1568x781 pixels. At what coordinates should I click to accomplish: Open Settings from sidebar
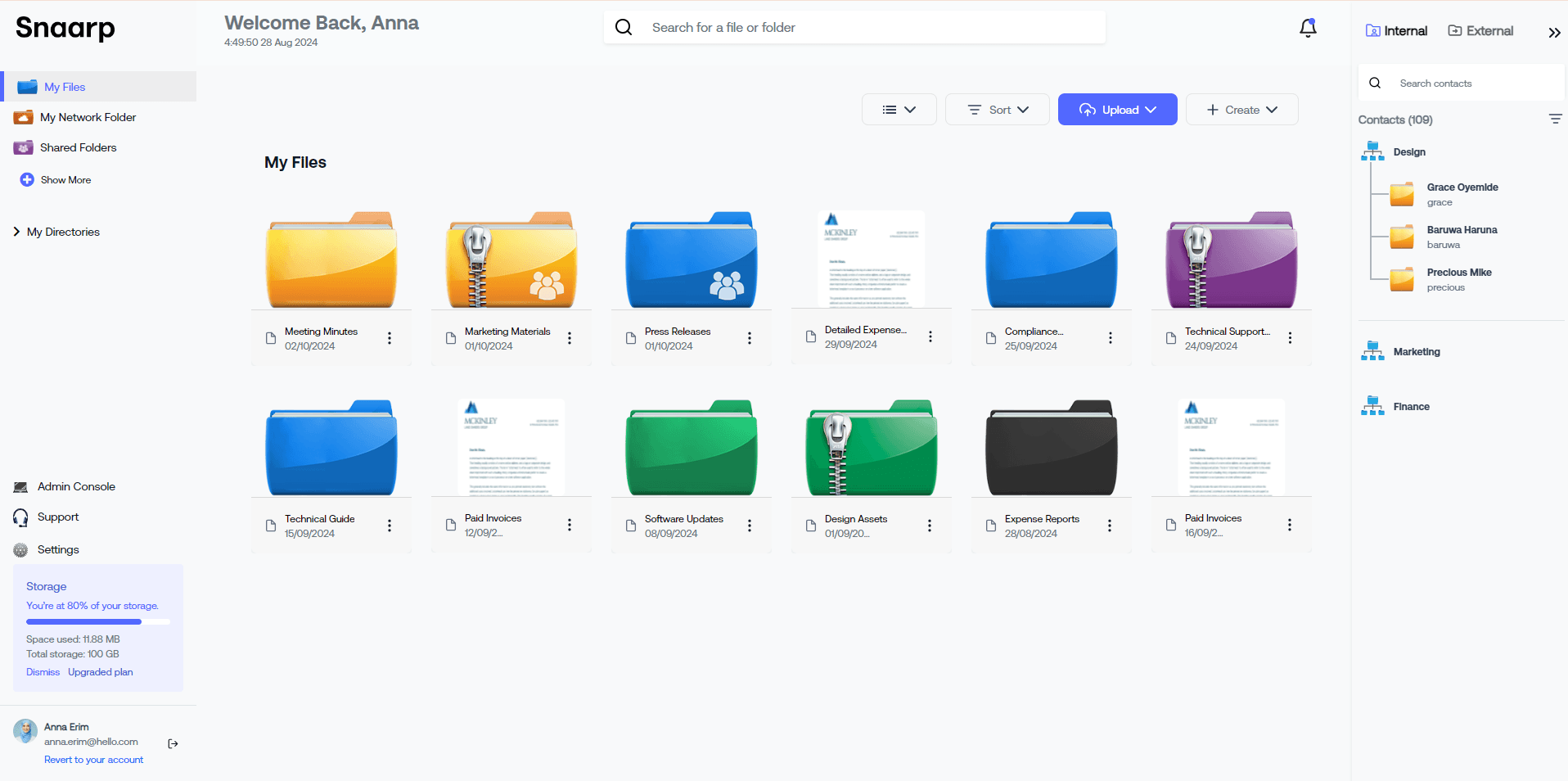[x=57, y=549]
